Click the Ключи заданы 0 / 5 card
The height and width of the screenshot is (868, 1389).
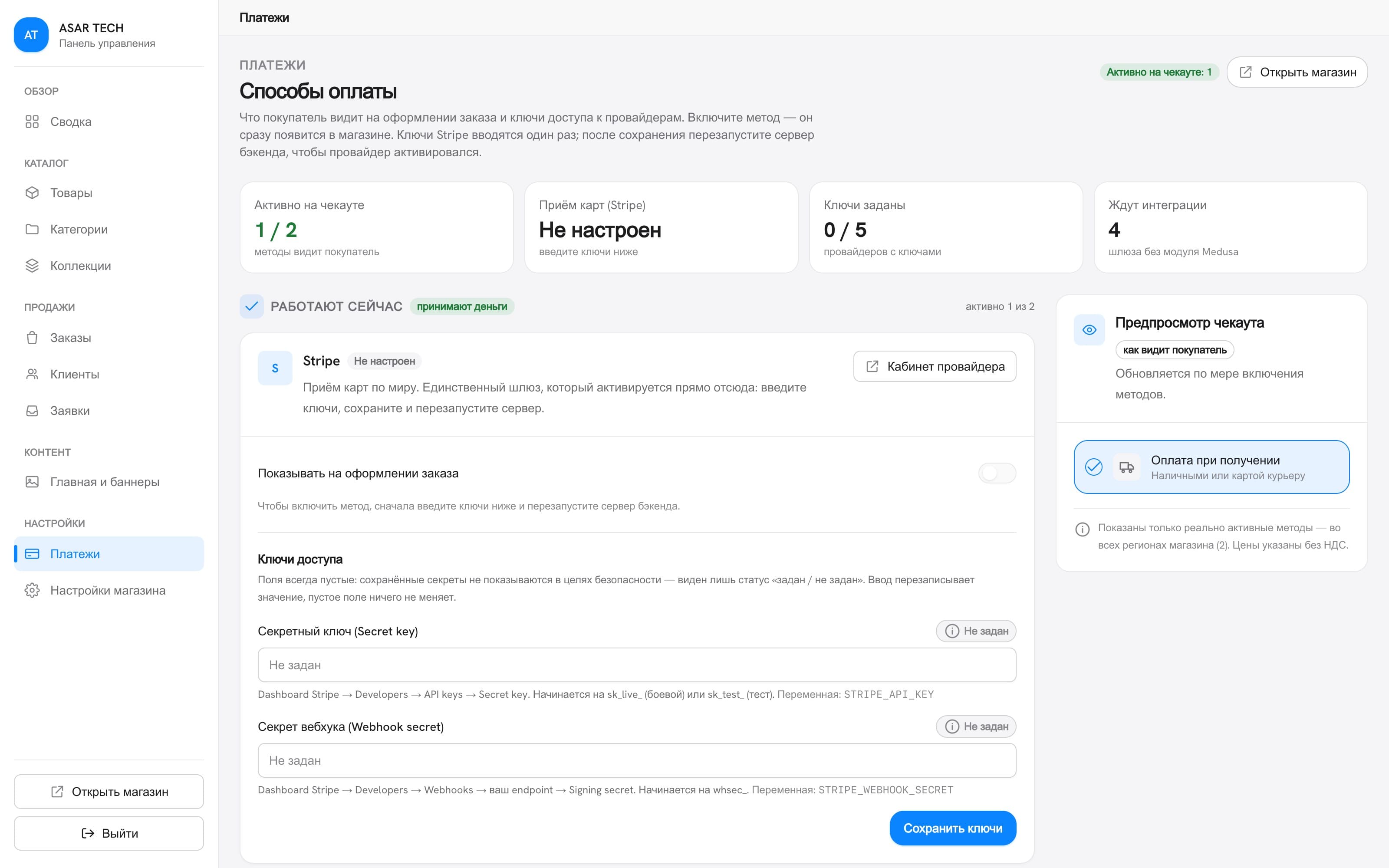tap(946, 227)
